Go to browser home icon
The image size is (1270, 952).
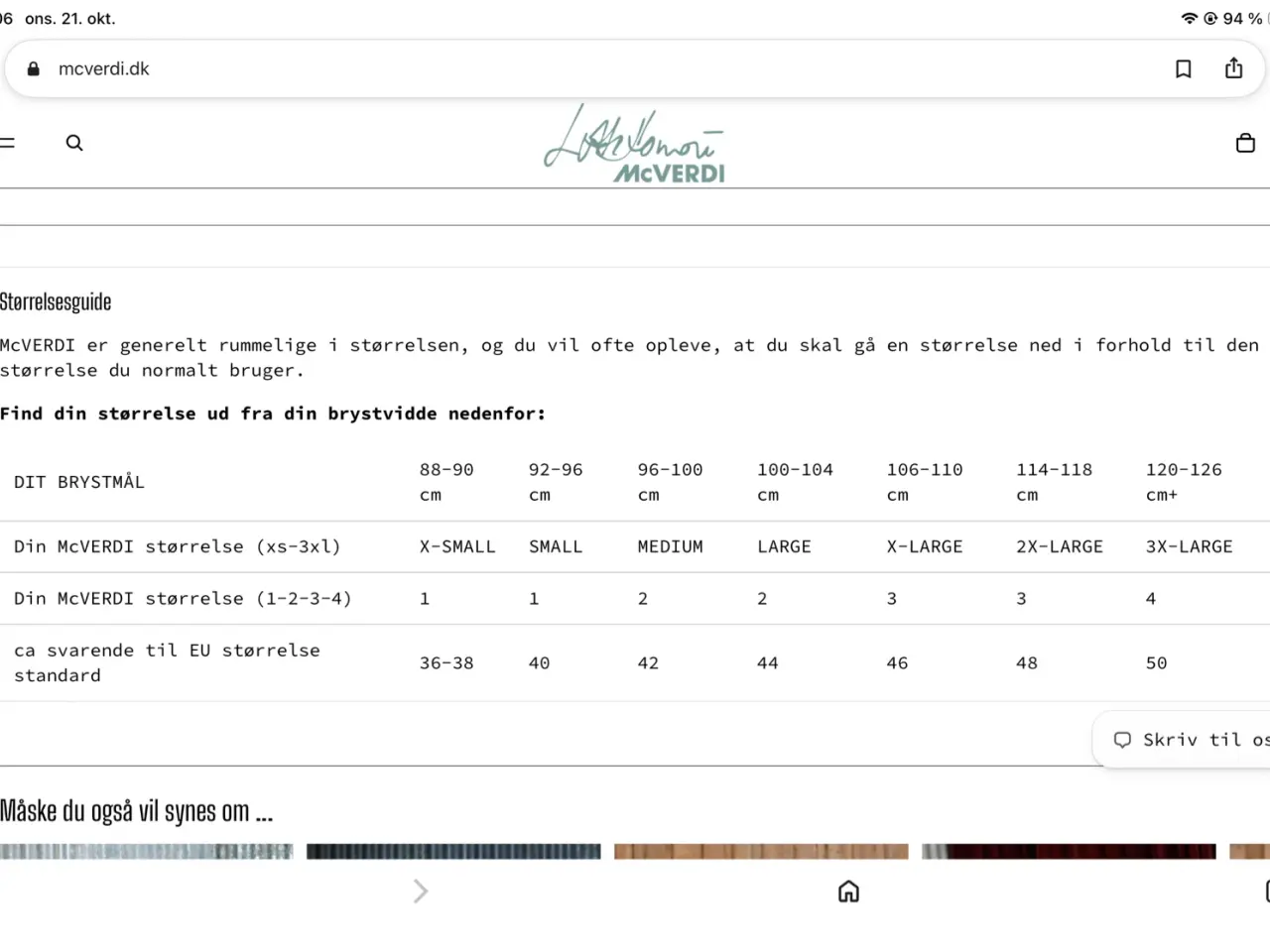tap(848, 892)
